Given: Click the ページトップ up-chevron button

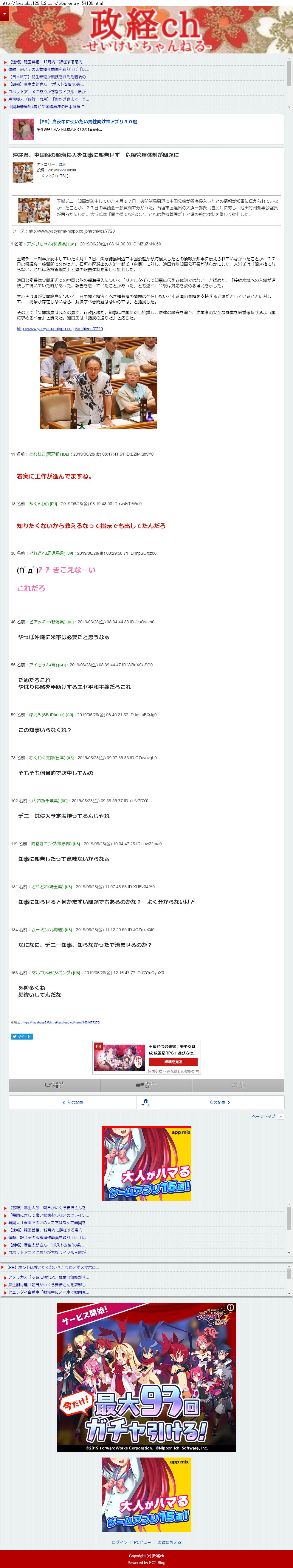Looking at the screenshot, I should pos(280,1116).
